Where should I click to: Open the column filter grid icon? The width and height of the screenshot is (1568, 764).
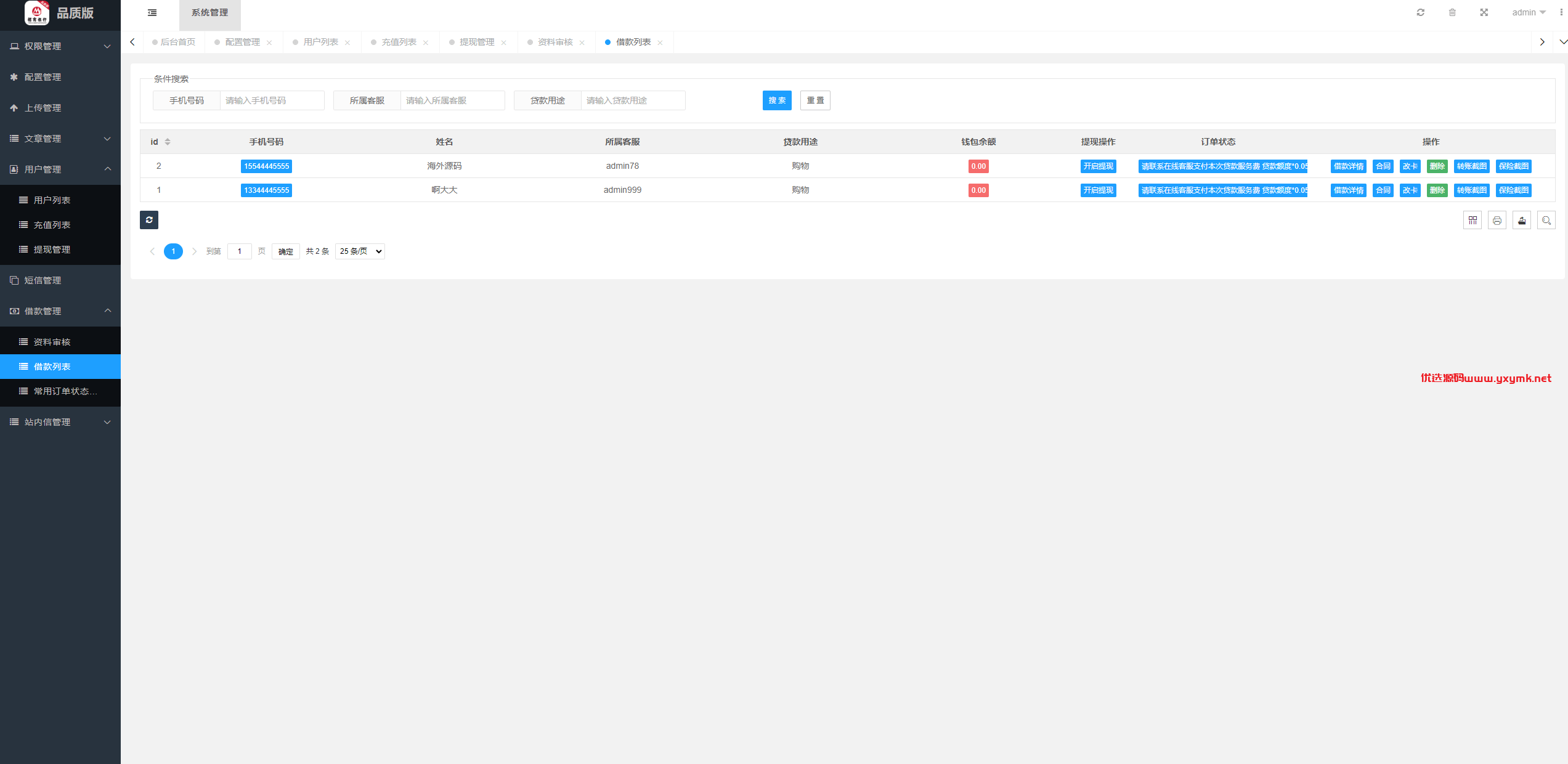(1473, 220)
